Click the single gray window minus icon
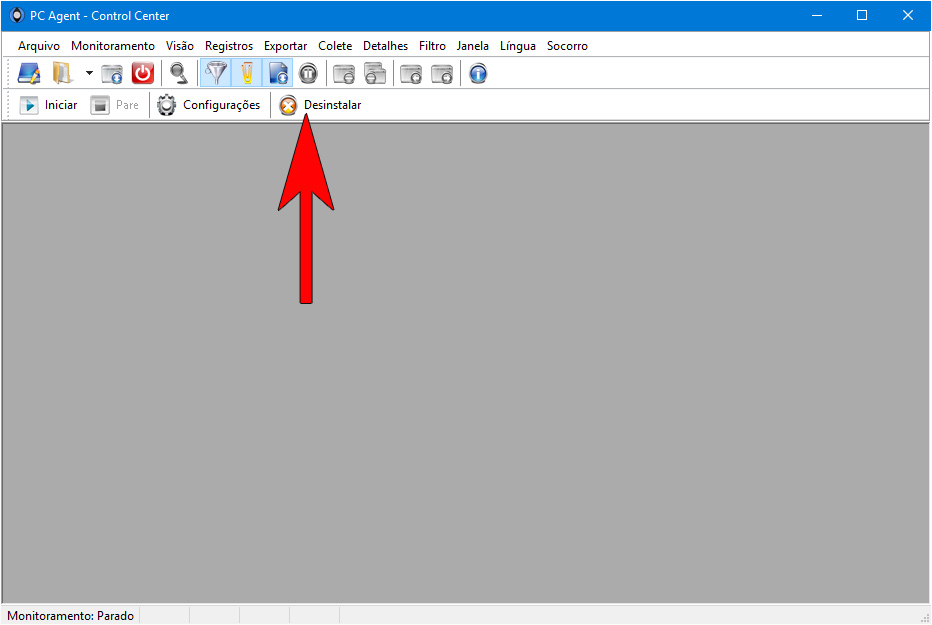 tap(344, 74)
